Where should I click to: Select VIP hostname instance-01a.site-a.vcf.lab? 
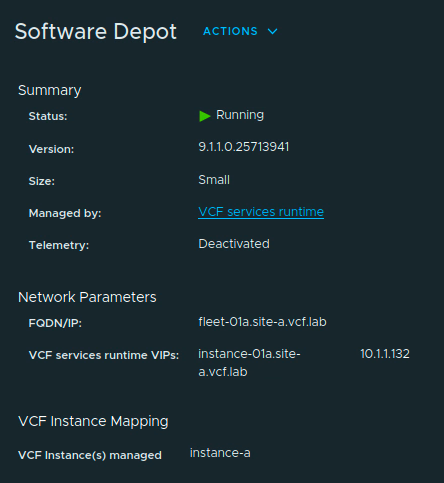click(x=249, y=363)
